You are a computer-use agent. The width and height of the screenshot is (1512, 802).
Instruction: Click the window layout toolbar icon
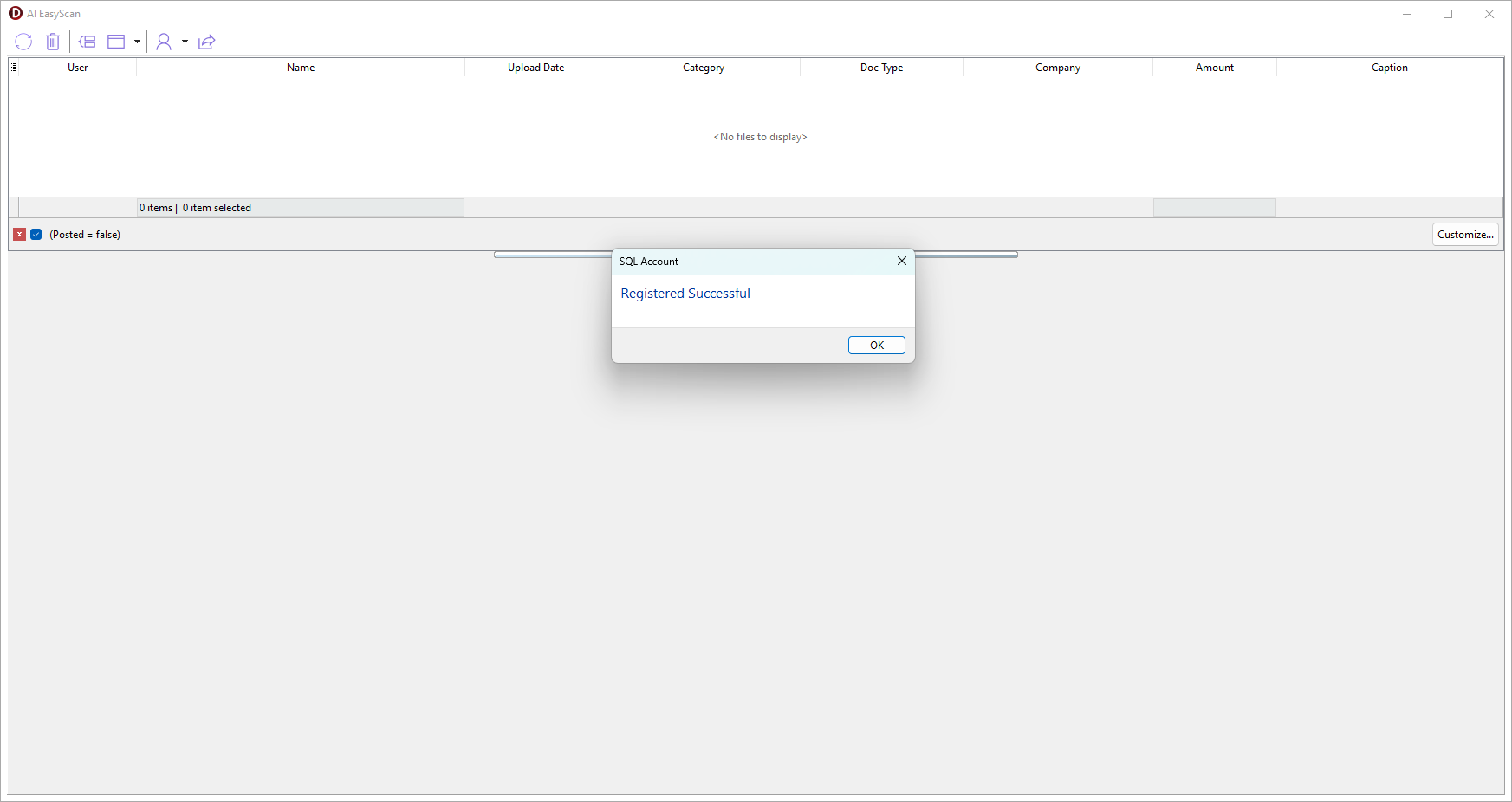pos(116,42)
